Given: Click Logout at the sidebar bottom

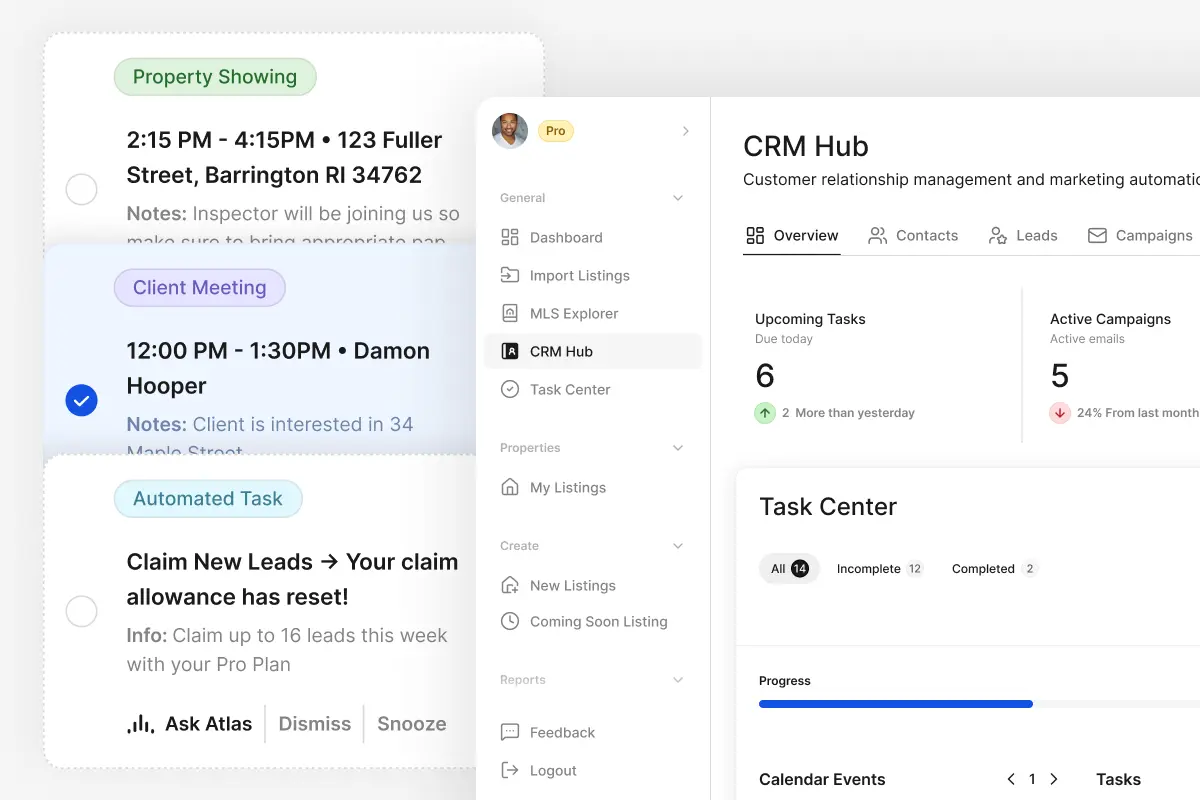Looking at the screenshot, I should pyautogui.click(x=510, y=770).
